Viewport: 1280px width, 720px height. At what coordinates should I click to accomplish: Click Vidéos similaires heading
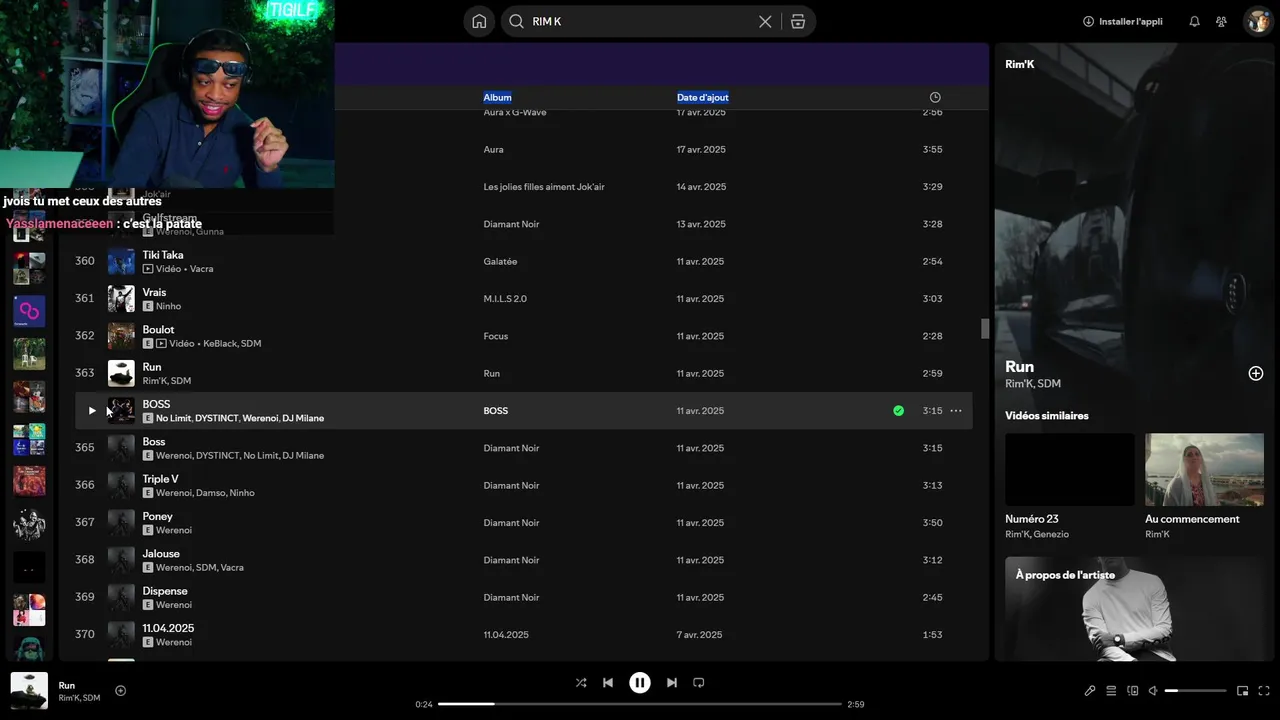tap(1047, 416)
